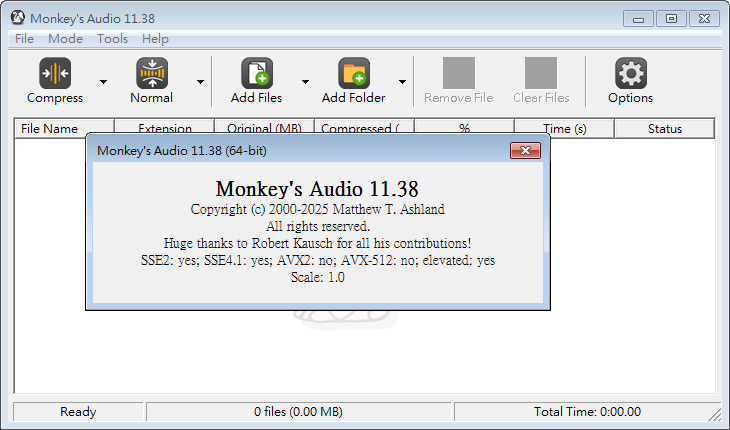Viewport: 730px width, 430px height.
Task: Minimize the Monkey's Audio main window
Action: click(638, 19)
